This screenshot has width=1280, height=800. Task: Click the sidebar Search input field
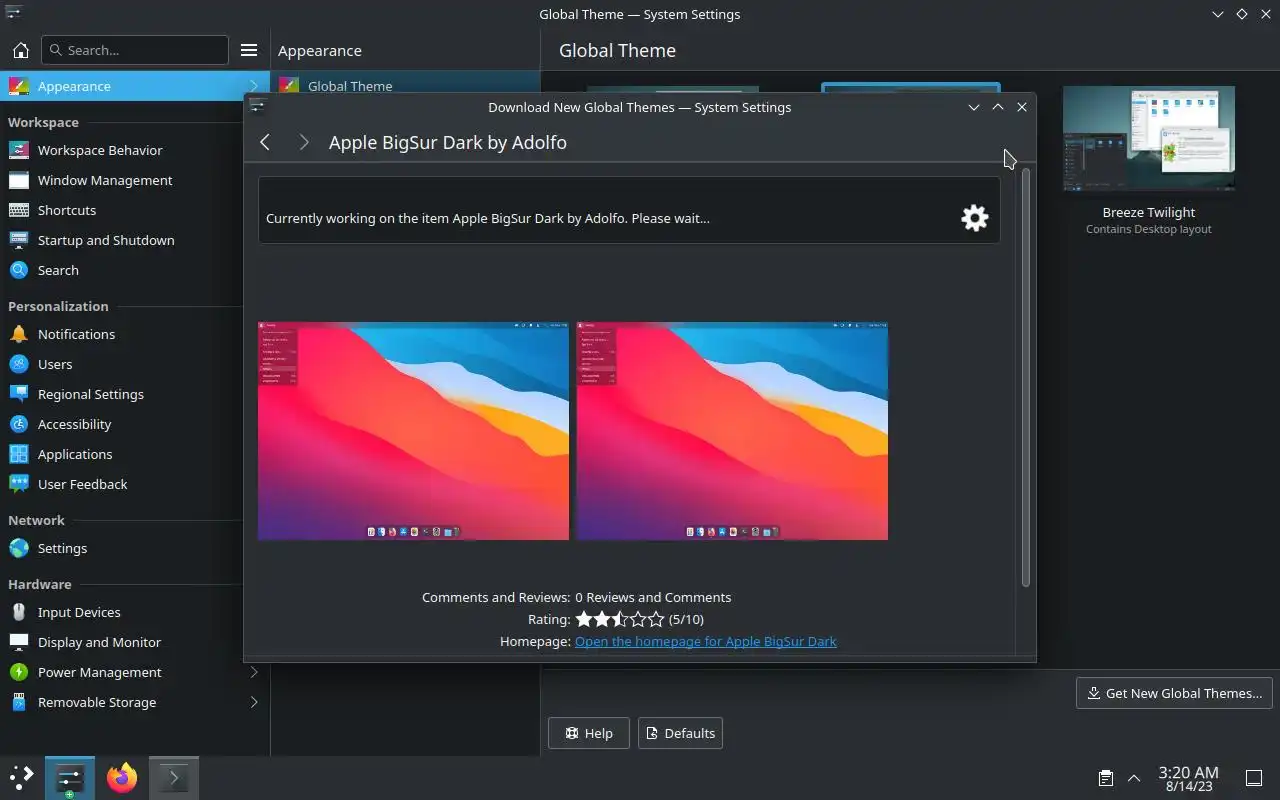tap(135, 50)
